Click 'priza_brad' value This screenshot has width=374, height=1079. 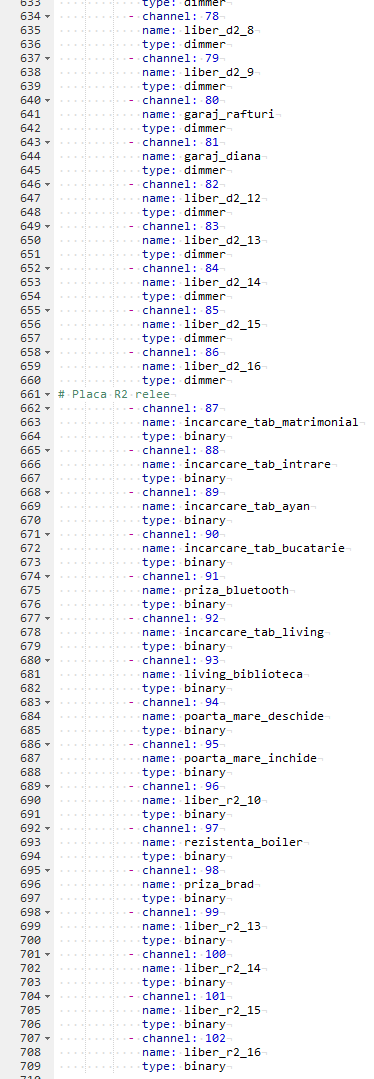tap(219, 884)
